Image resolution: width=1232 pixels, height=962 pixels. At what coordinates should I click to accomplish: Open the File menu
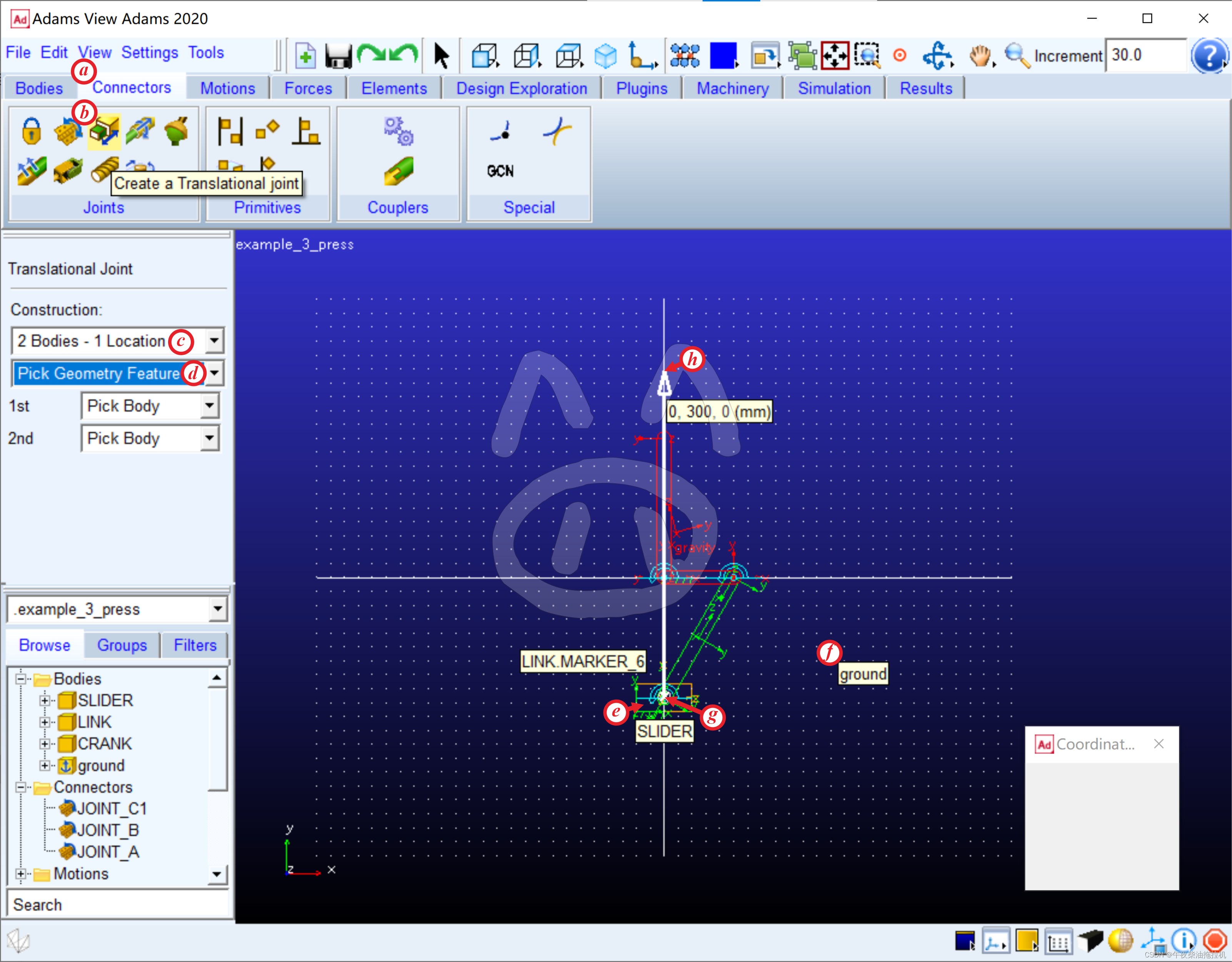(18, 52)
